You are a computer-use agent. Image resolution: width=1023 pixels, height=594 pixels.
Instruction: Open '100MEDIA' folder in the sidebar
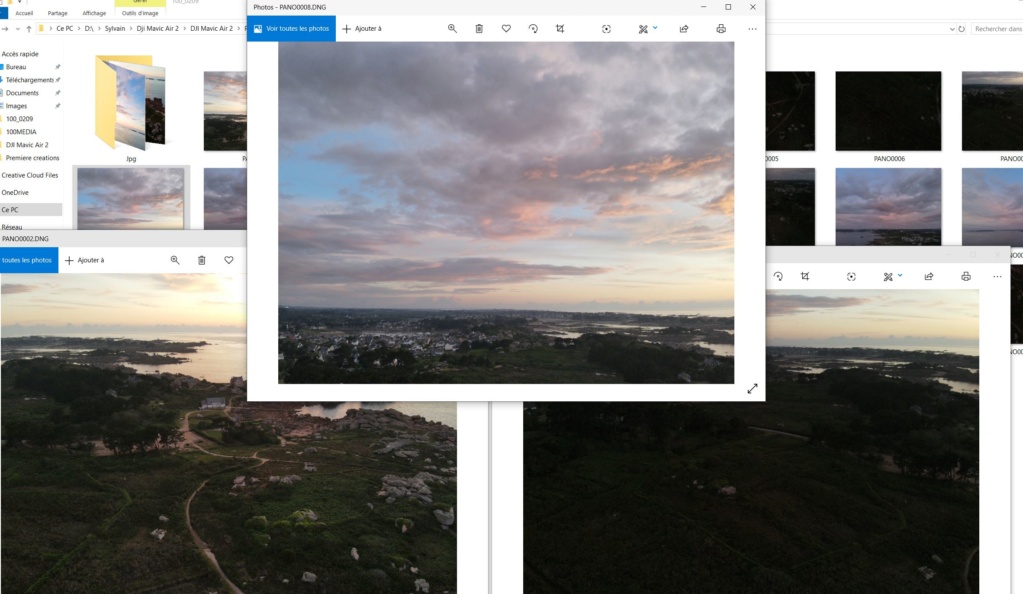click(21, 132)
